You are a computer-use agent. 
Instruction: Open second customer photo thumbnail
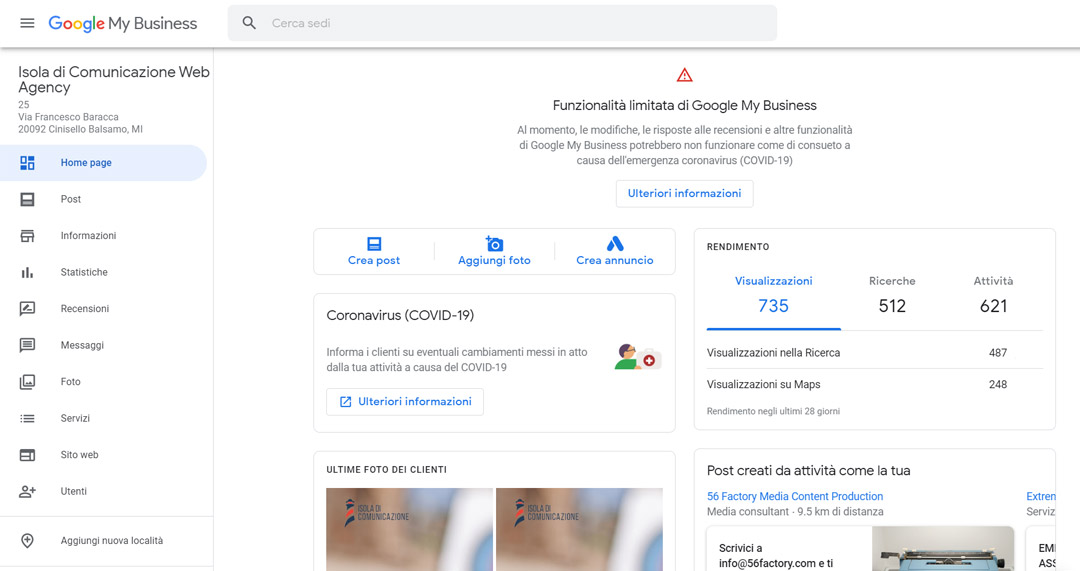pos(579,529)
